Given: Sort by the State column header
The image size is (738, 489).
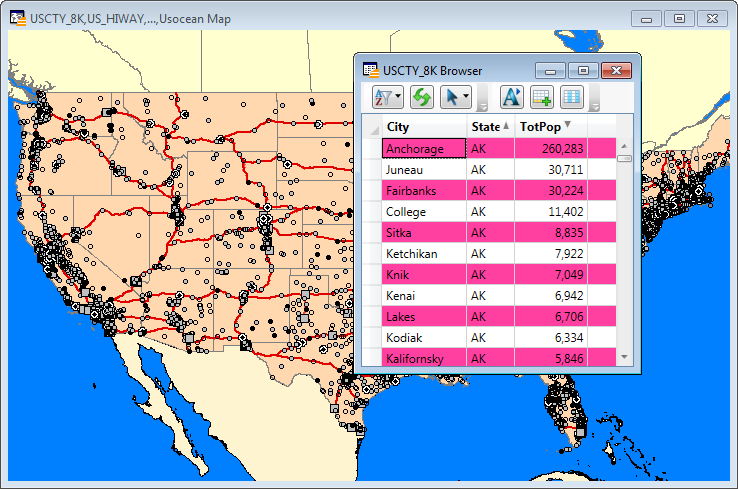Looking at the screenshot, I should pyautogui.click(x=490, y=127).
